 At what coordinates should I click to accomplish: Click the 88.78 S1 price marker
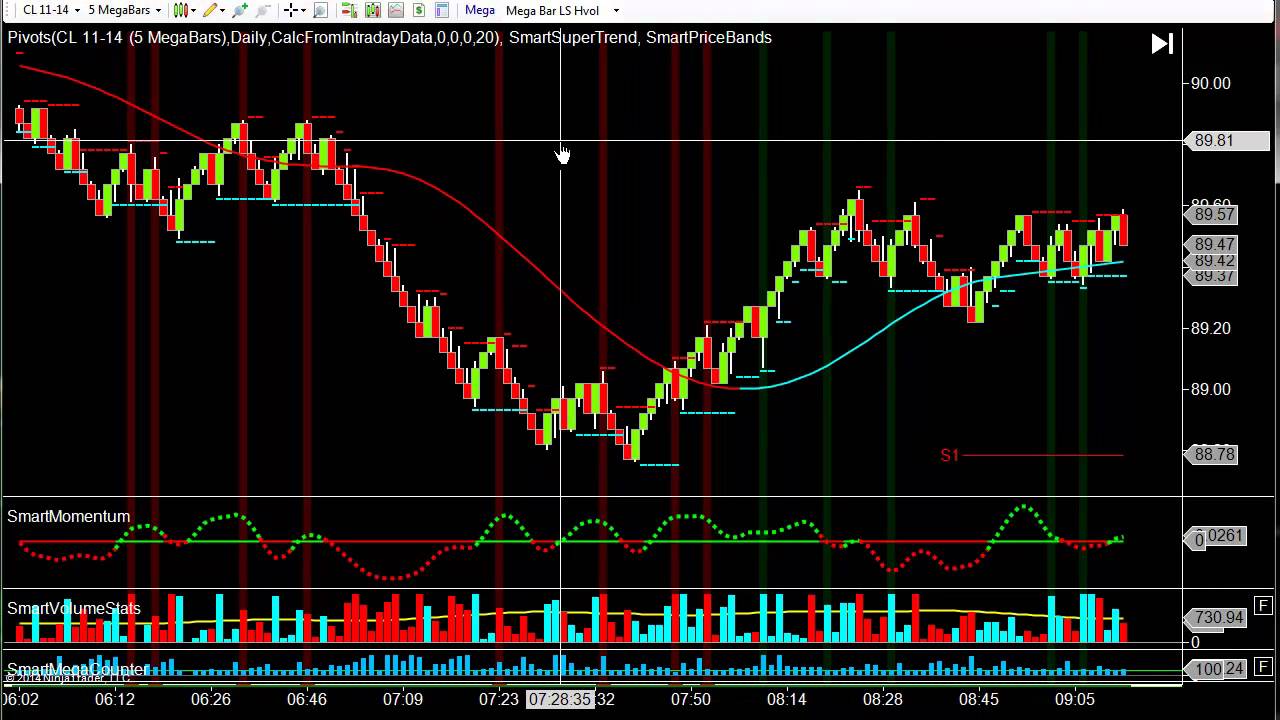point(1213,455)
